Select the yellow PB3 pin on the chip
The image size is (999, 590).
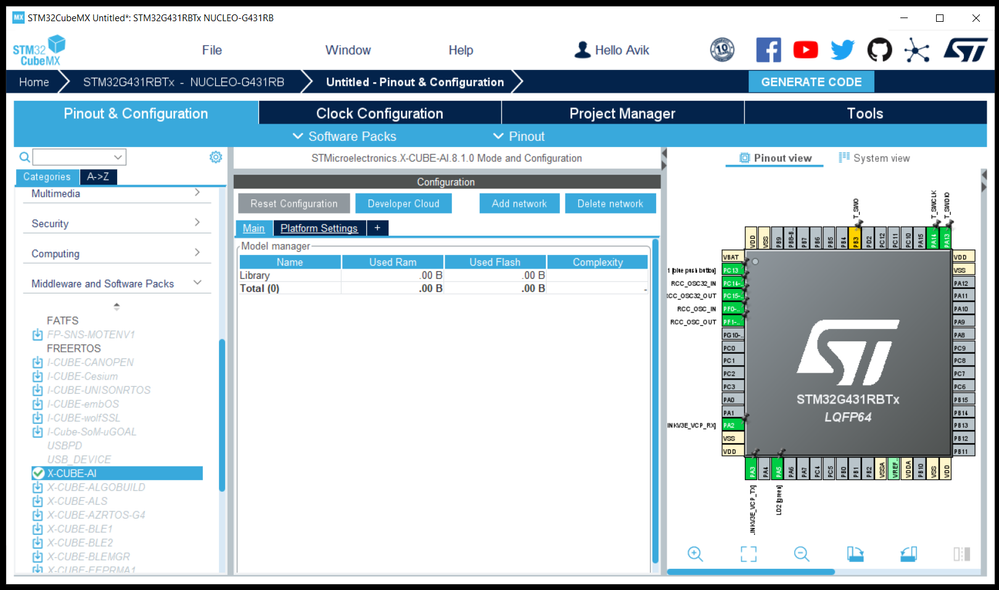(855, 238)
